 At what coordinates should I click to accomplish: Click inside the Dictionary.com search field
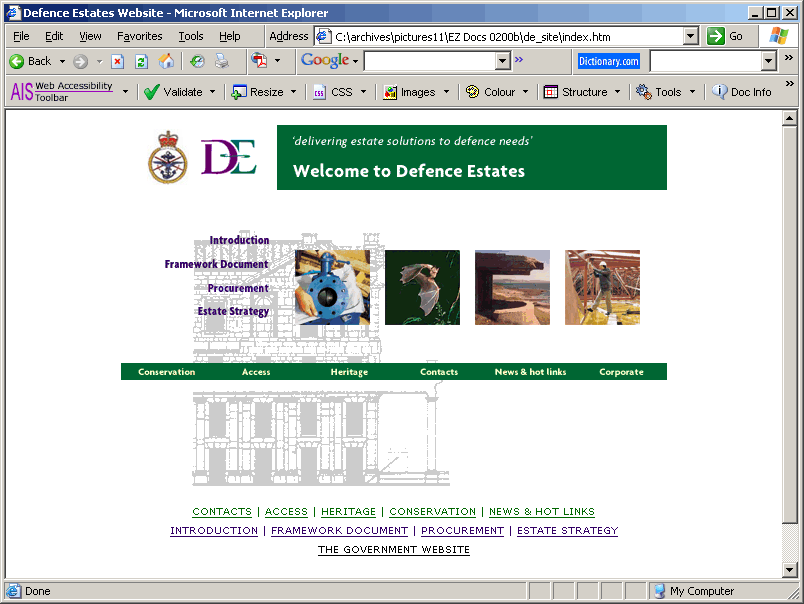point(706,62)
